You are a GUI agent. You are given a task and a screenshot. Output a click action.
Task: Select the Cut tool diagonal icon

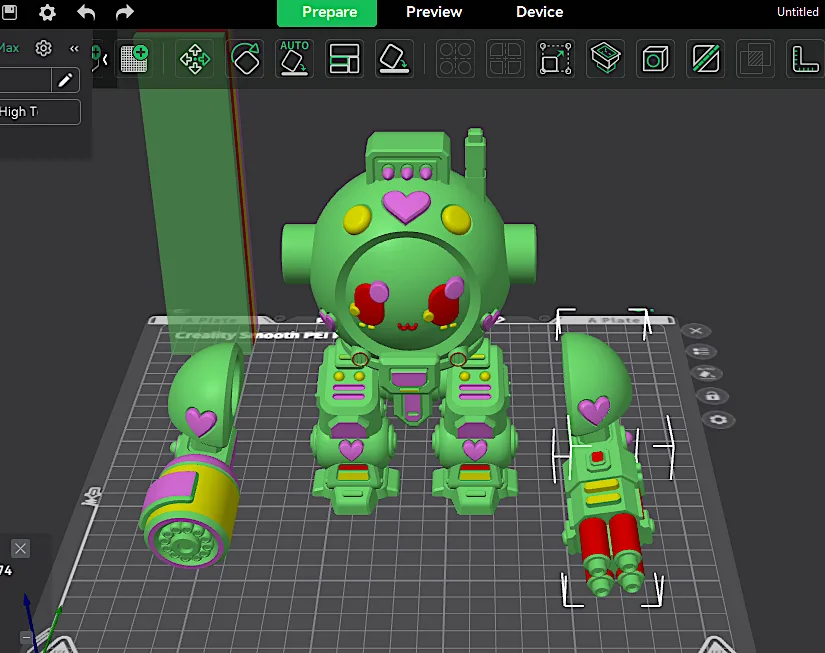pyautogui.click(x=706, y=58)
